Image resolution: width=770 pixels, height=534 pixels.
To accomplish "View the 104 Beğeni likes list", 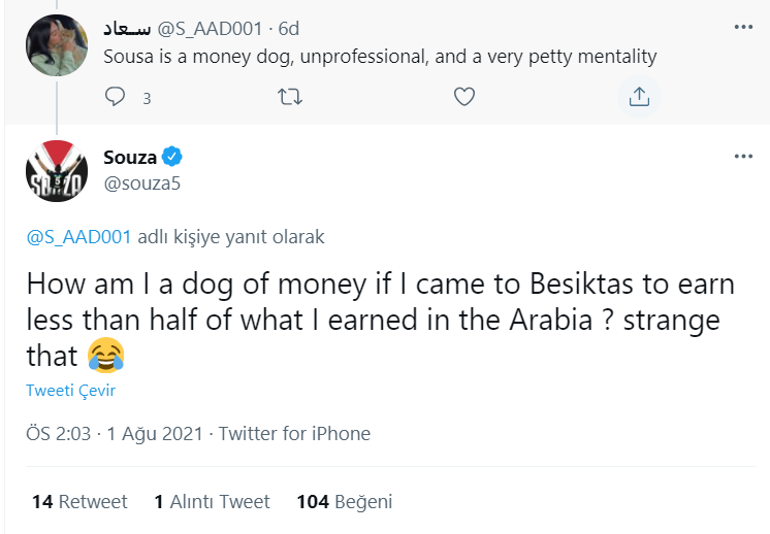I will coord(344,501).
